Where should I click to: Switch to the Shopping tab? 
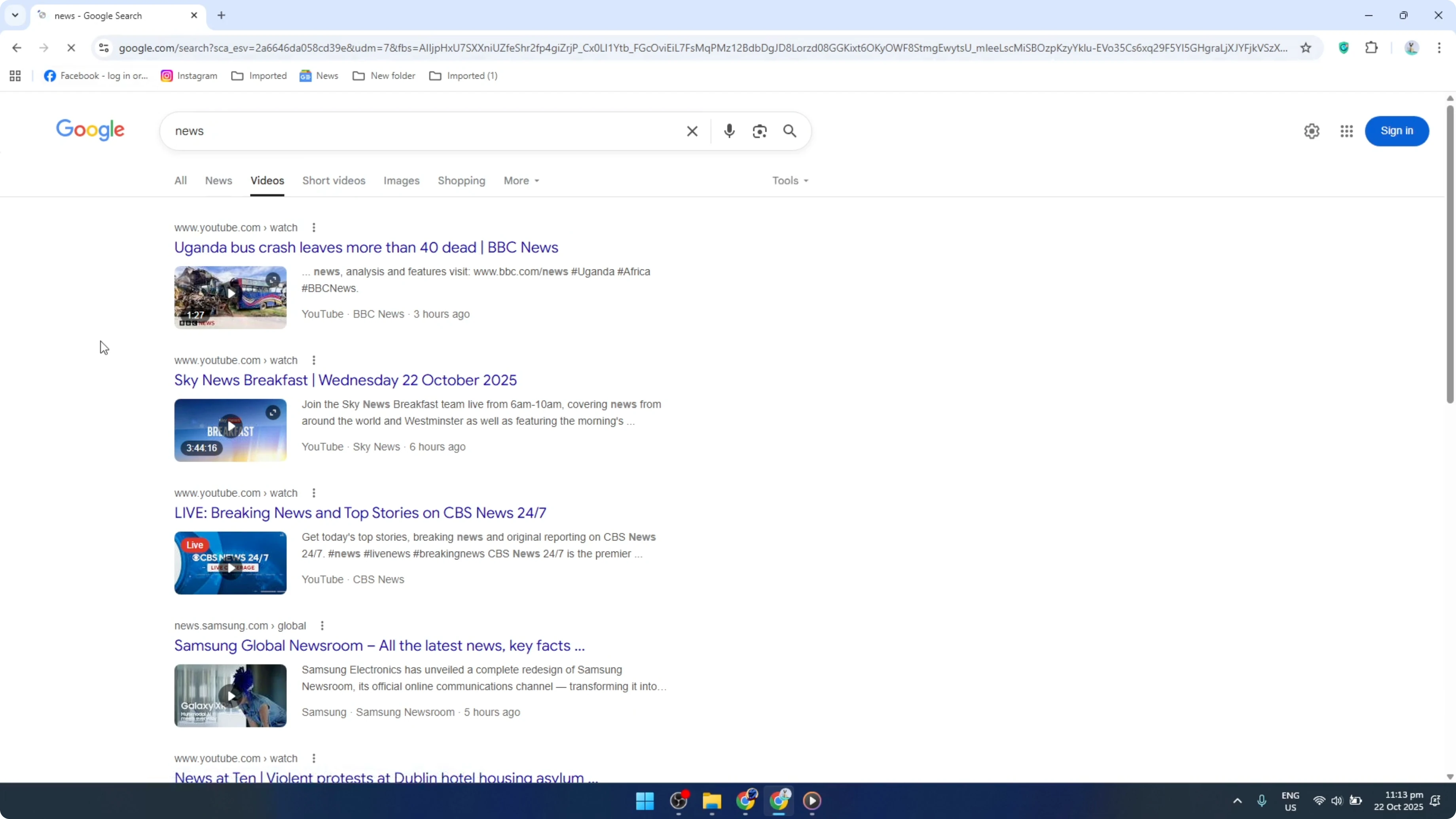(x=462, y=181)
